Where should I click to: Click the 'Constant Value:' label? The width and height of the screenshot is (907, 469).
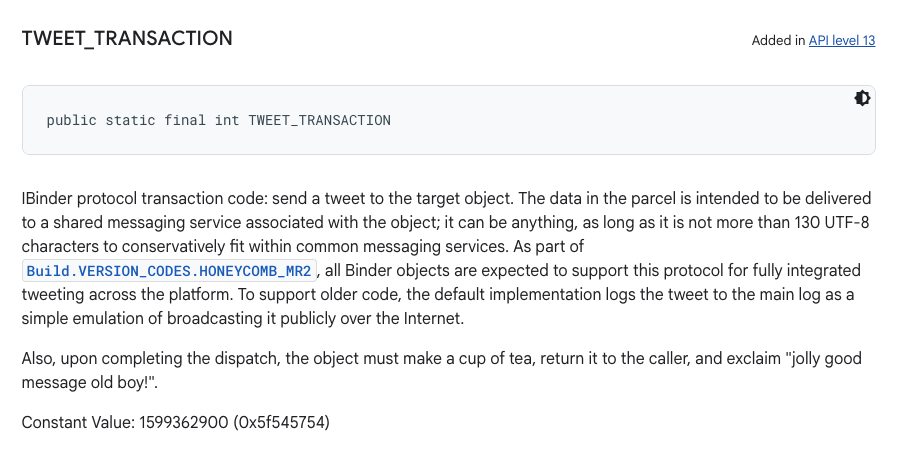click(x=78, y=422)
